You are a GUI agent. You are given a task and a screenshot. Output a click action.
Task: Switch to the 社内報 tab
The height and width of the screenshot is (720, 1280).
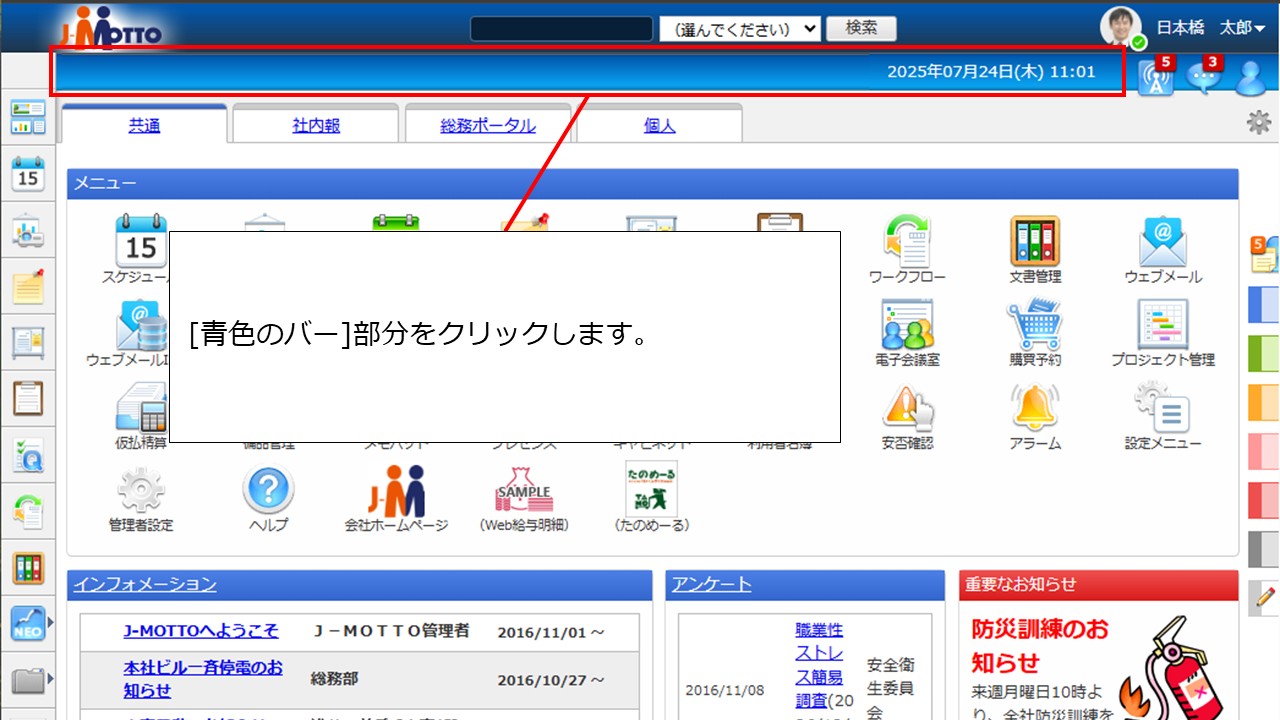tap(315, 123)
